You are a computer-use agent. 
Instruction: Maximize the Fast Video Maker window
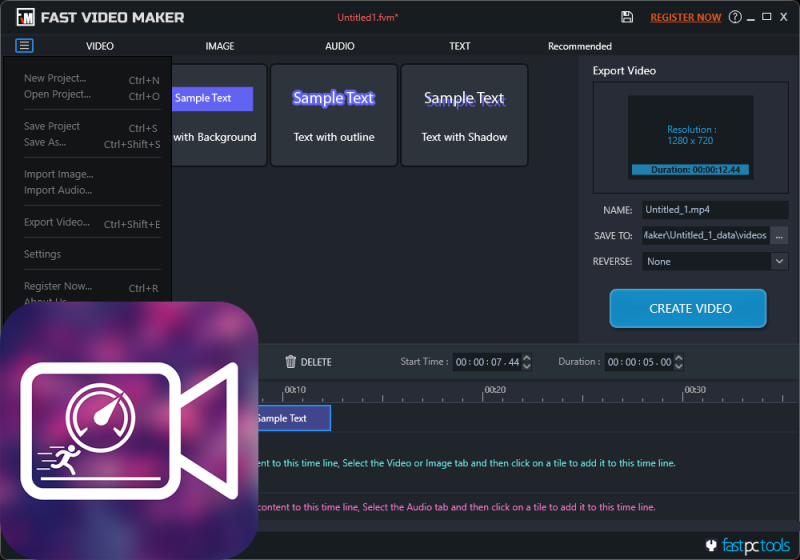tap(766, 17)
